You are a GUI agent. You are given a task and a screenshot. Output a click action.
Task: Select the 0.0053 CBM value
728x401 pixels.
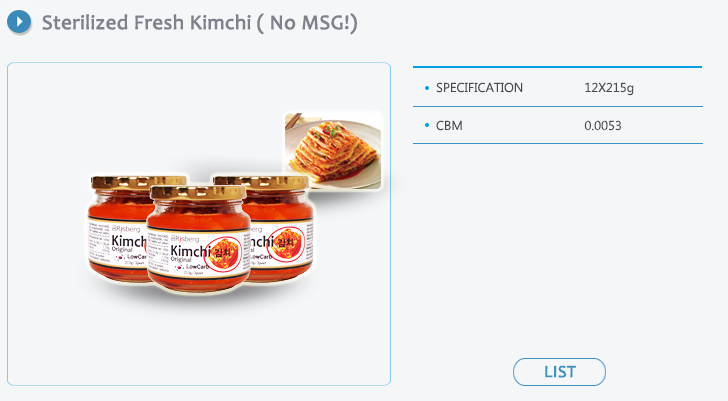point(603,126)
